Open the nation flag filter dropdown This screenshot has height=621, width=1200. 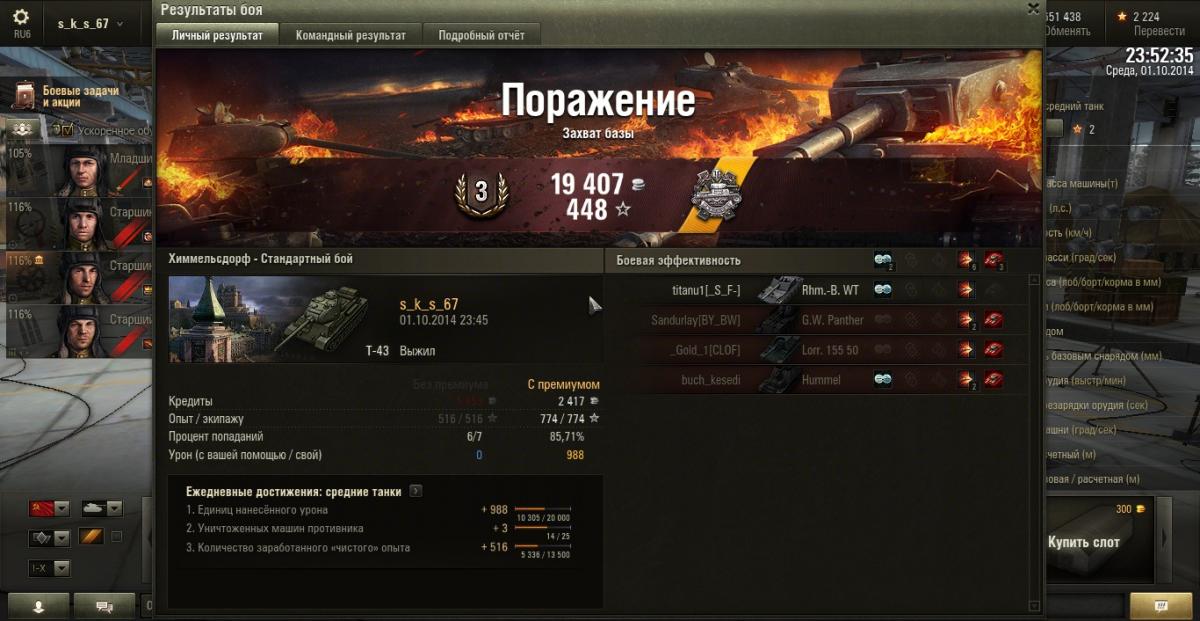pos(49,508)
